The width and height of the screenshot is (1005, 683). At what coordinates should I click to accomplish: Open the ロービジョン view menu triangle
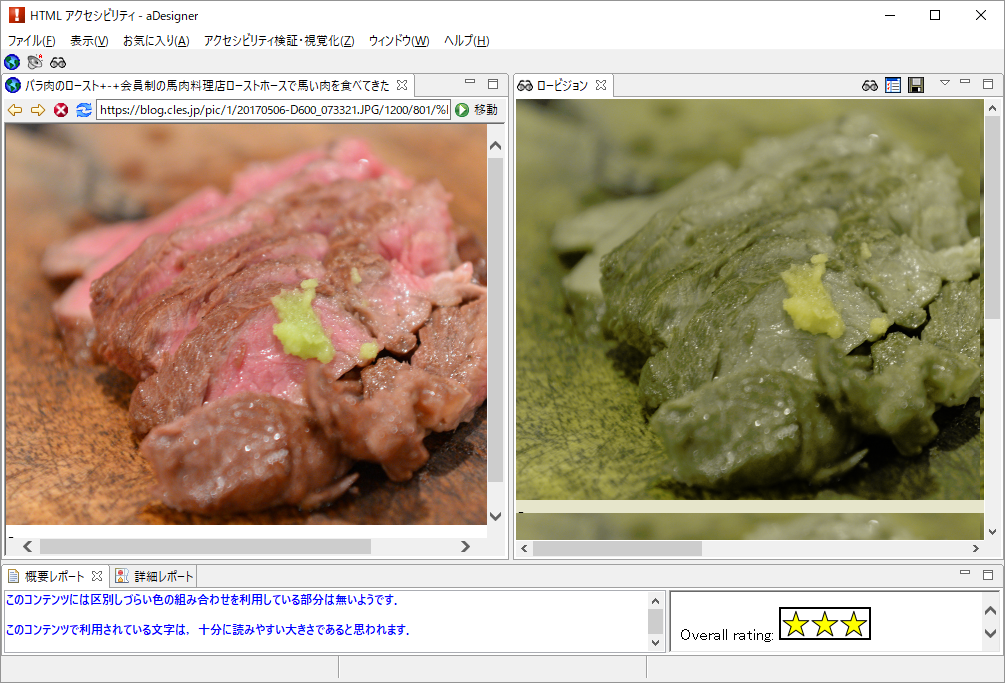pyautogui.click(x=944, y=83)
